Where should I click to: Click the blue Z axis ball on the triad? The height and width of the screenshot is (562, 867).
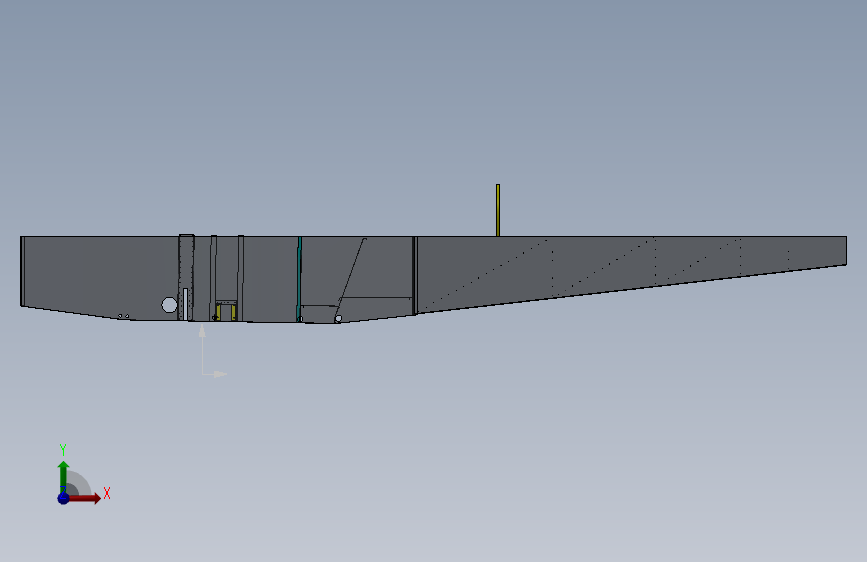[x=63, y=498]
